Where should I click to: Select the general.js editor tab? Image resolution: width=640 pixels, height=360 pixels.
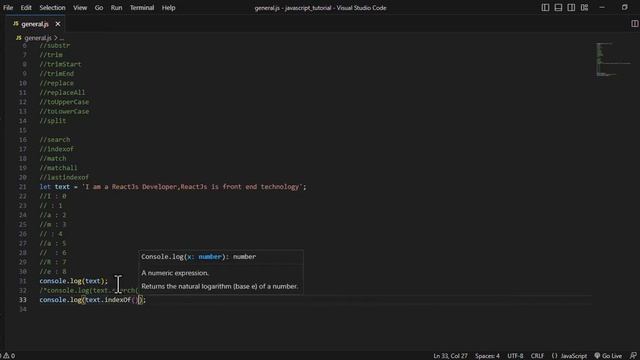pos(35,24)
